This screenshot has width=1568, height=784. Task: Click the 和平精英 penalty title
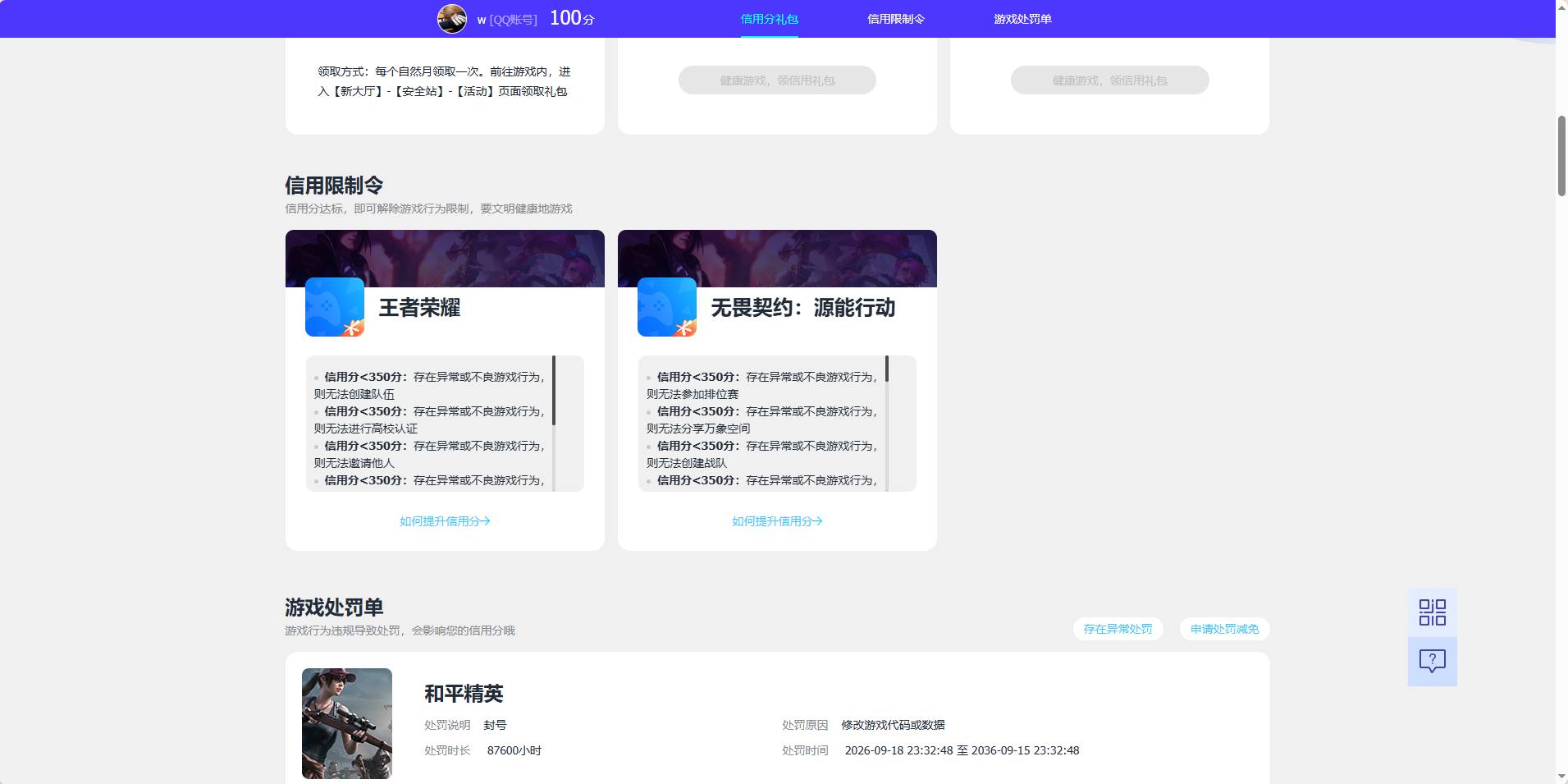464,694
